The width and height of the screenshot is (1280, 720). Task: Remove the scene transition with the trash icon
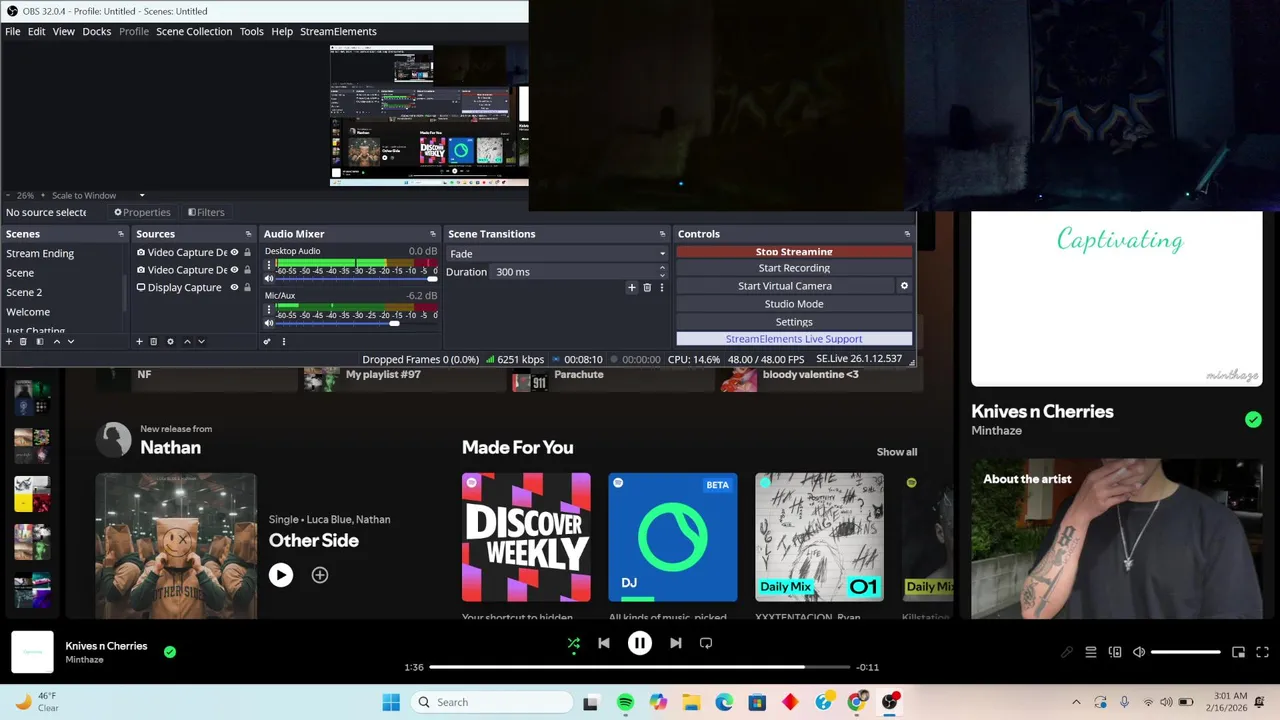[647, 288]
